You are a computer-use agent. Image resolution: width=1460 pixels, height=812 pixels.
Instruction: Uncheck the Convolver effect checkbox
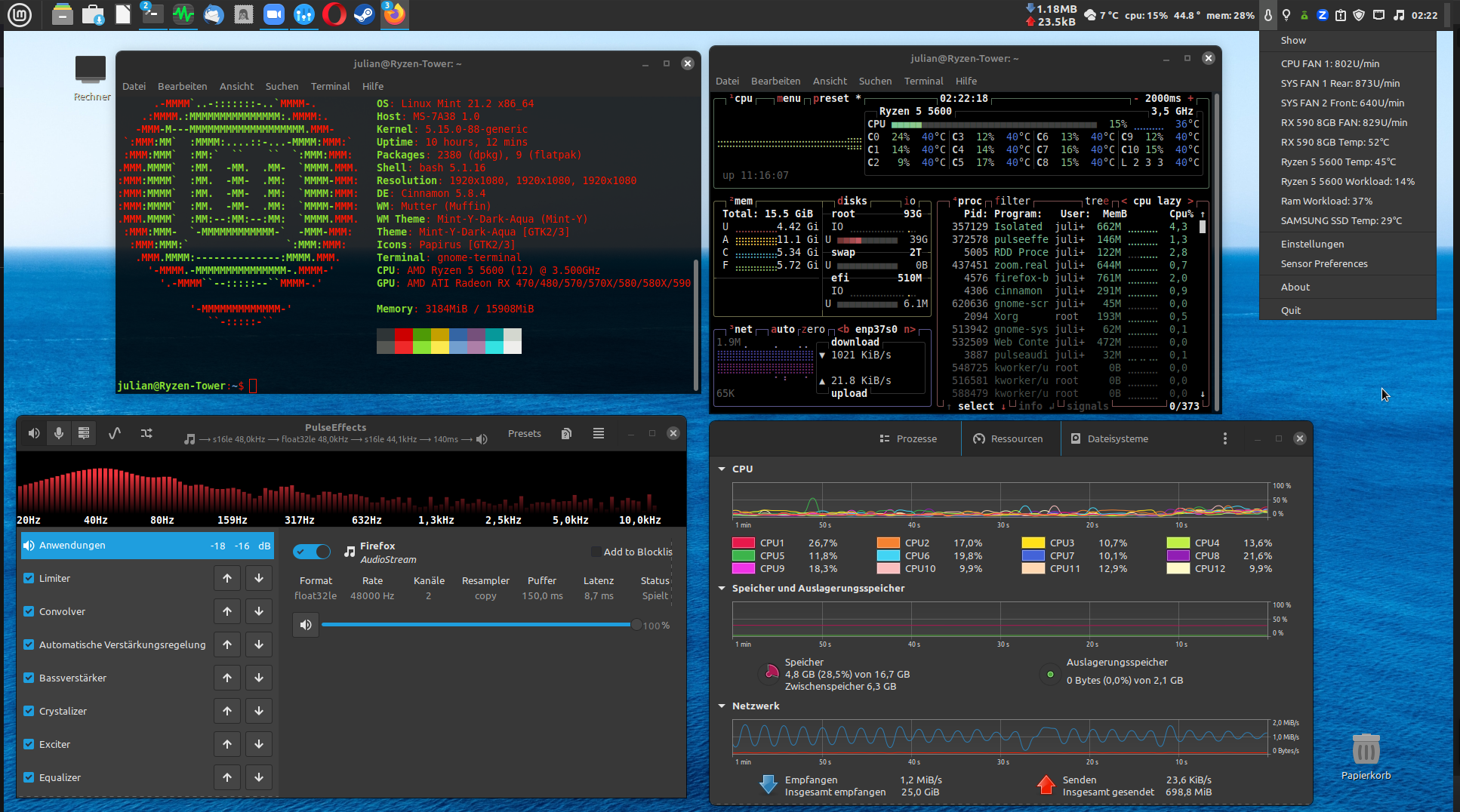(29, 611)
